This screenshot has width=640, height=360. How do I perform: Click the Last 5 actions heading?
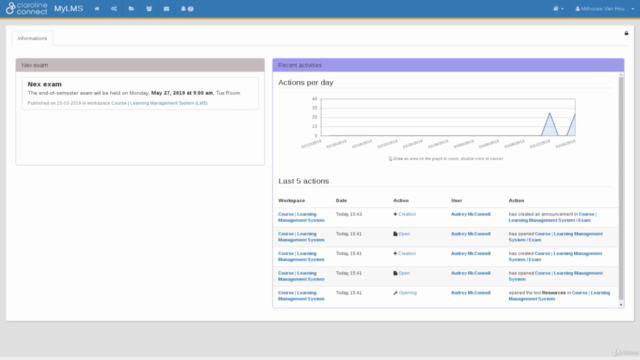pyautogui.click(x=304, y=181)
